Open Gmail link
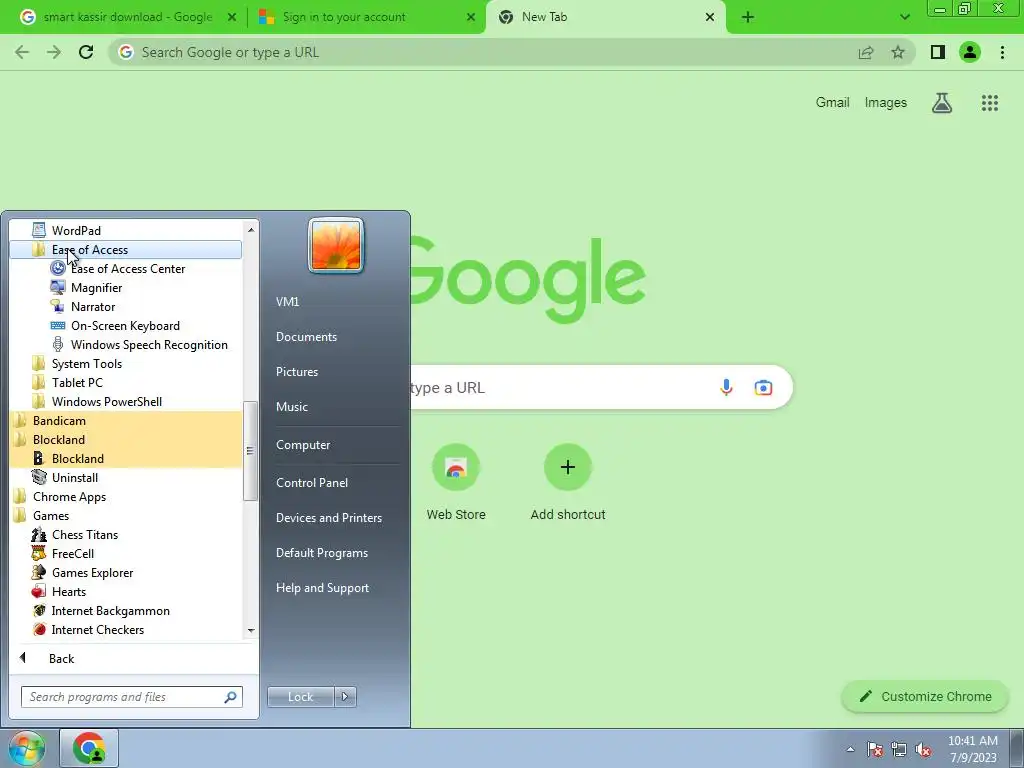Viewport: 1024px width, 768px height. click(x=832, y=103)
